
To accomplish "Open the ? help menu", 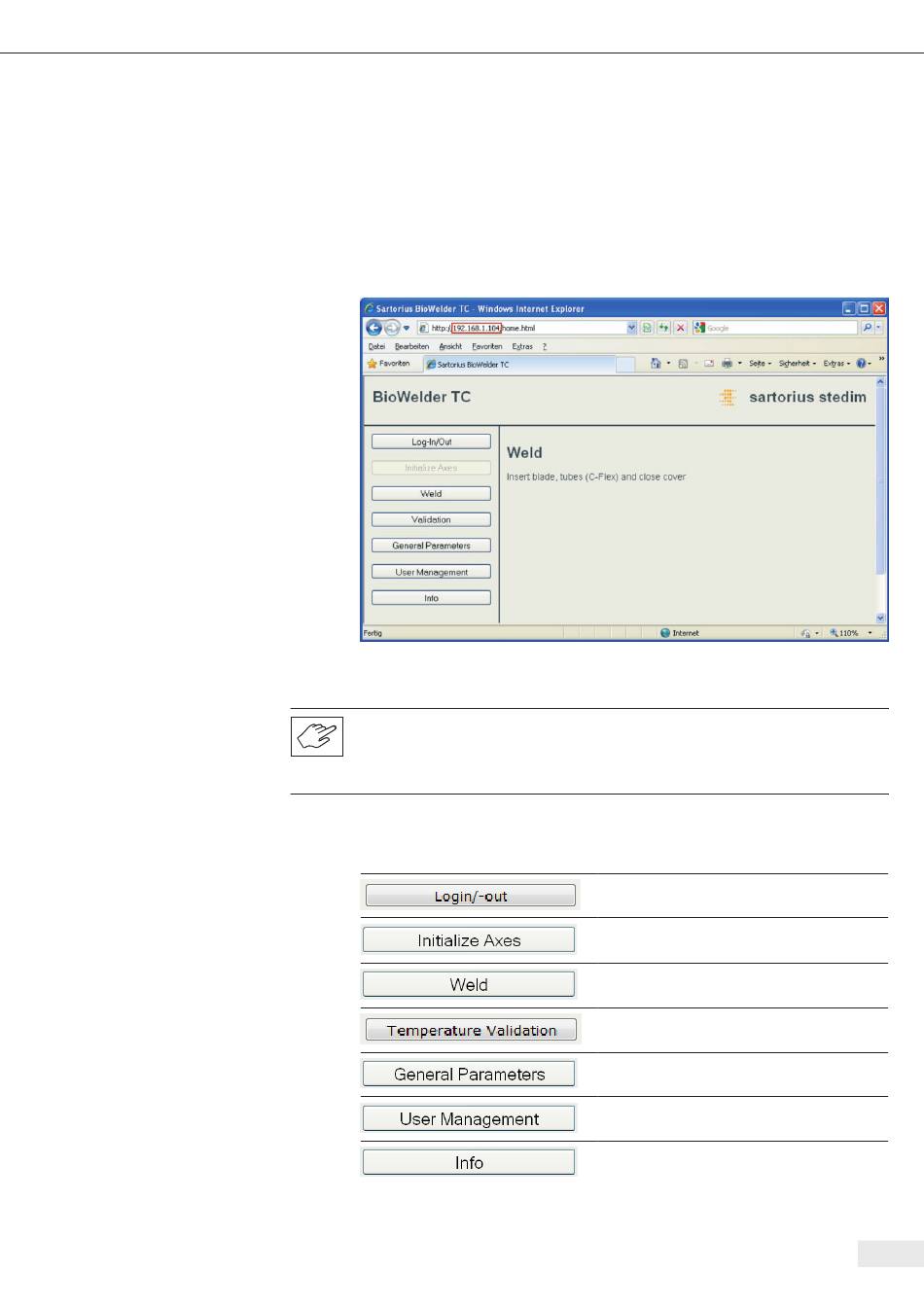I will (545, 346).
